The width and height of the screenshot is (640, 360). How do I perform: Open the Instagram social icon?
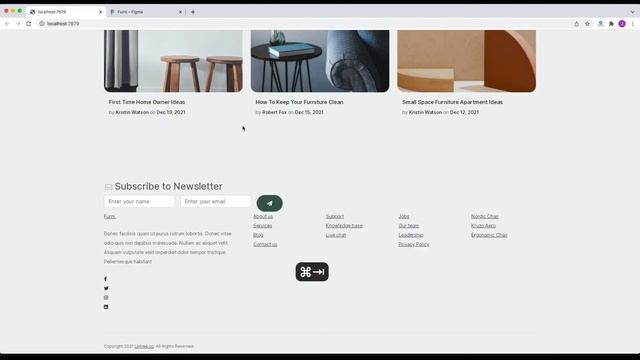point(106,298)
